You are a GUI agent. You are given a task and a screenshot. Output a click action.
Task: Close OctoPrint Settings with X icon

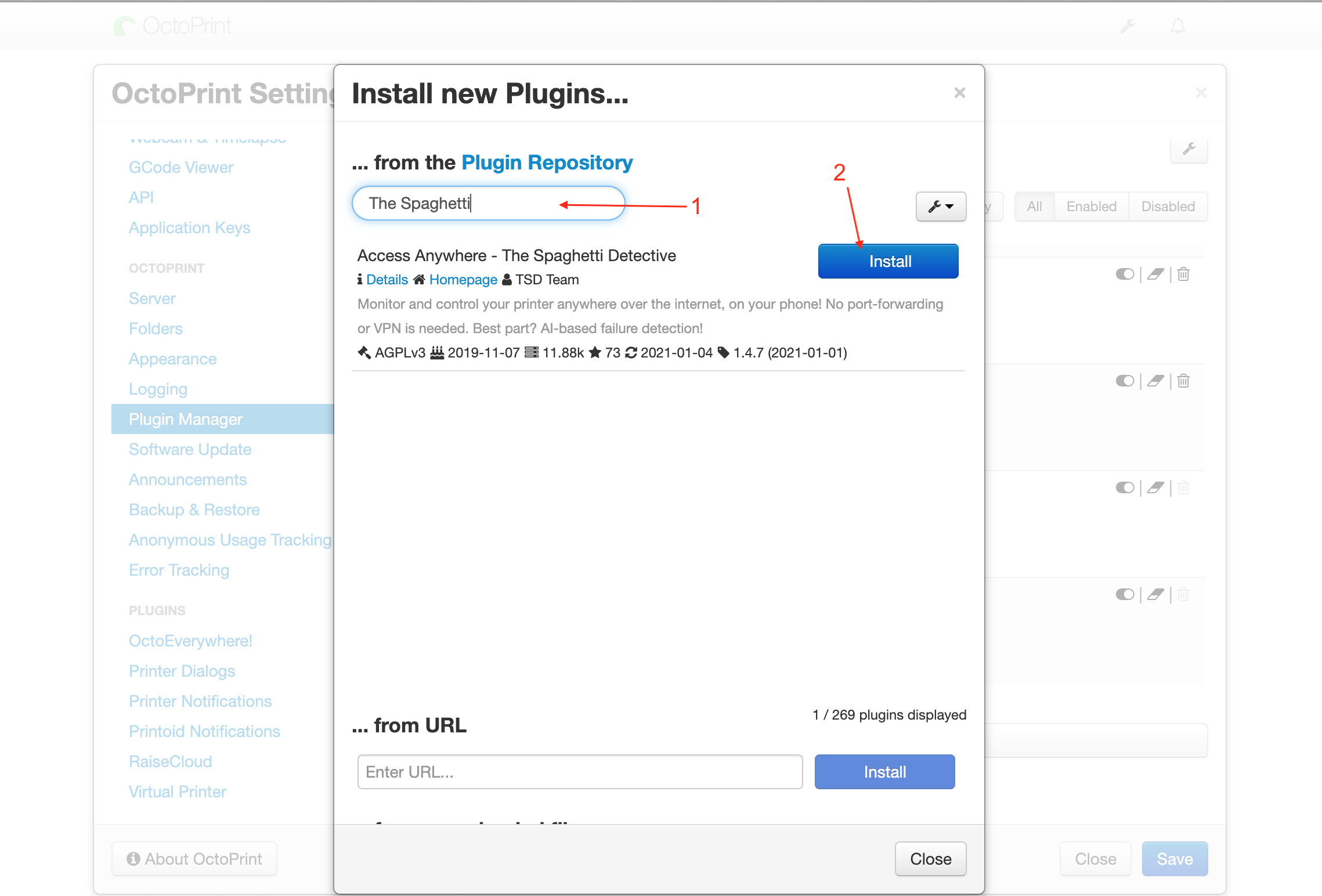[1201, 93]
